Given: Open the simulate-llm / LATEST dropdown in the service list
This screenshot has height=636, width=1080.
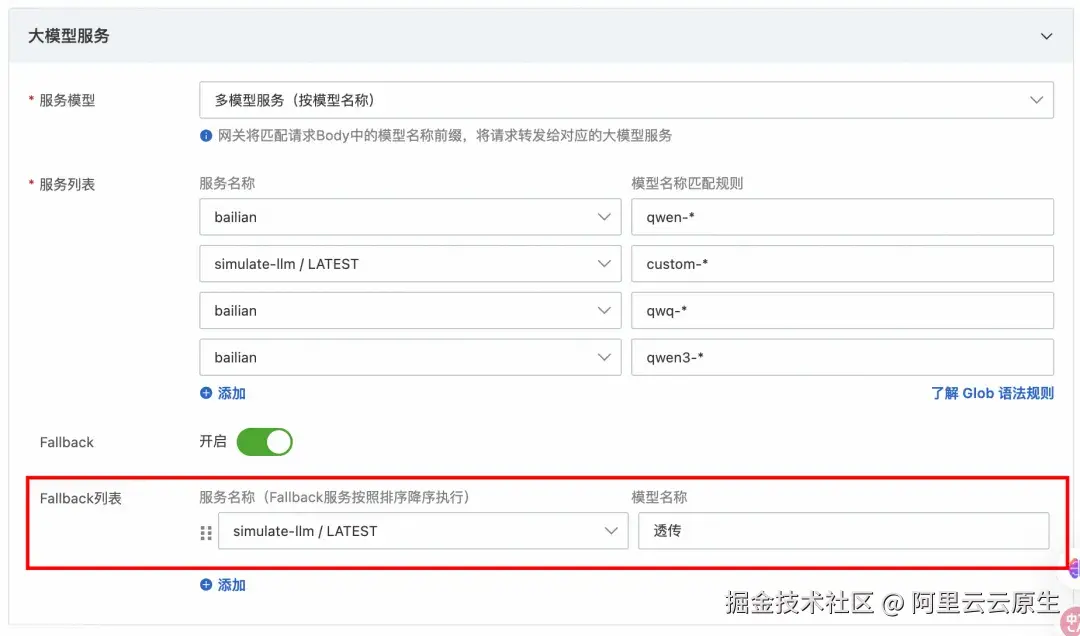Looking at the screenshot, I should click(x=410, y=263).
